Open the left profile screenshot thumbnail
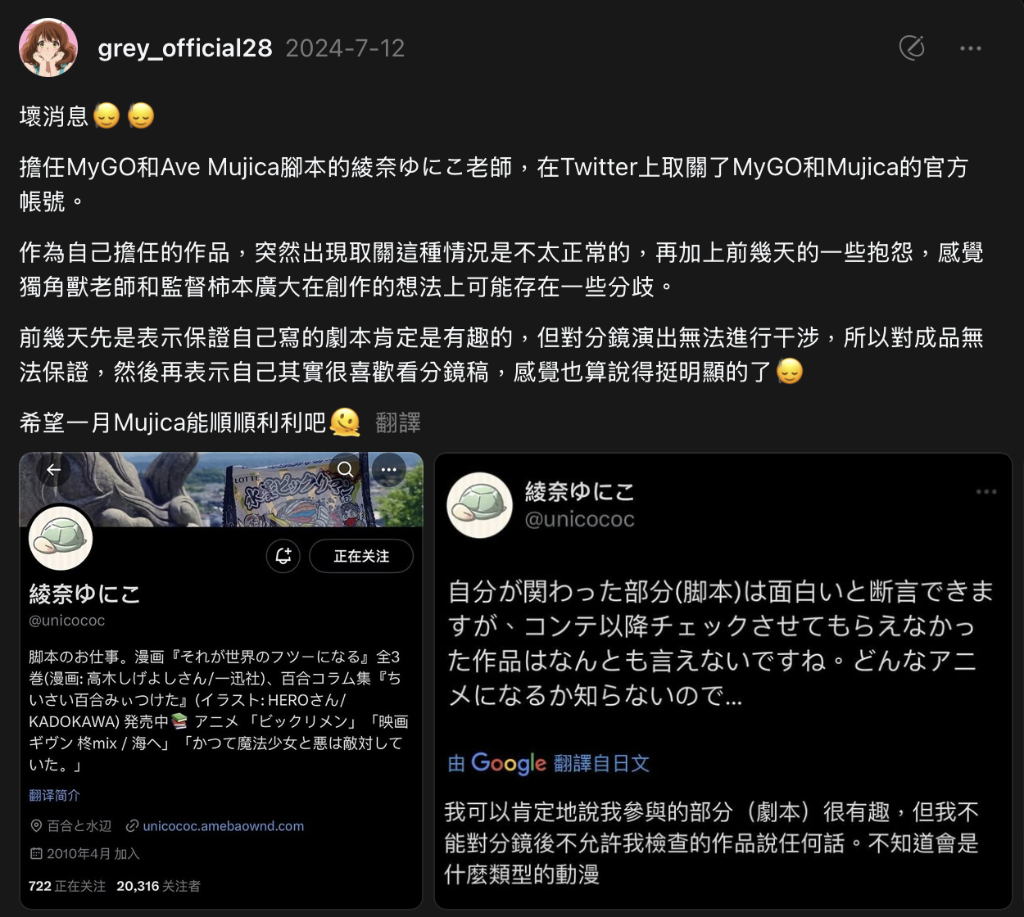Screen dimensions: 1024x917 click(221, 680)
